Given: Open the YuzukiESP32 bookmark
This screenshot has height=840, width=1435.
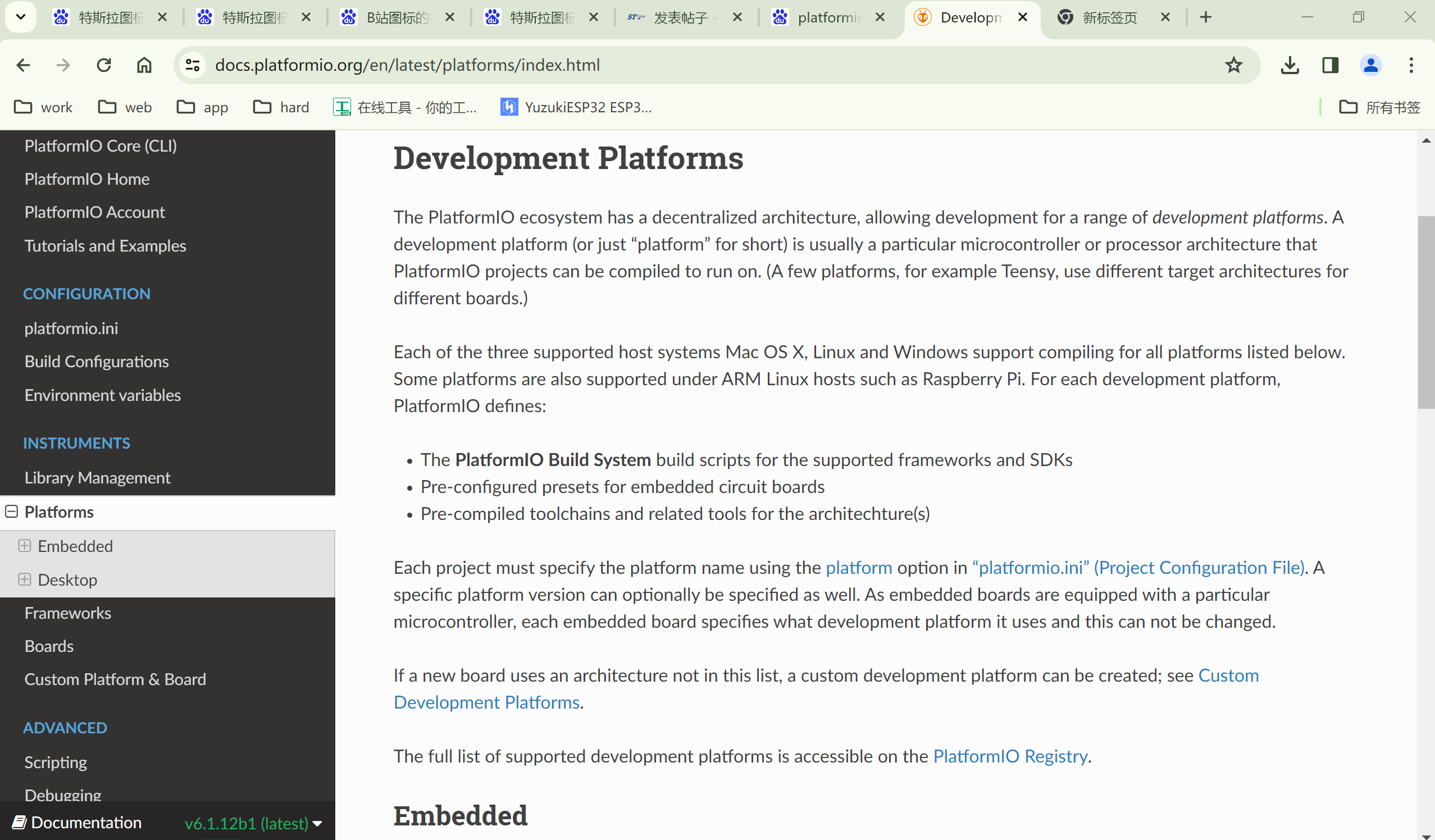Looking at the screenshot, I should pos(576,107).
